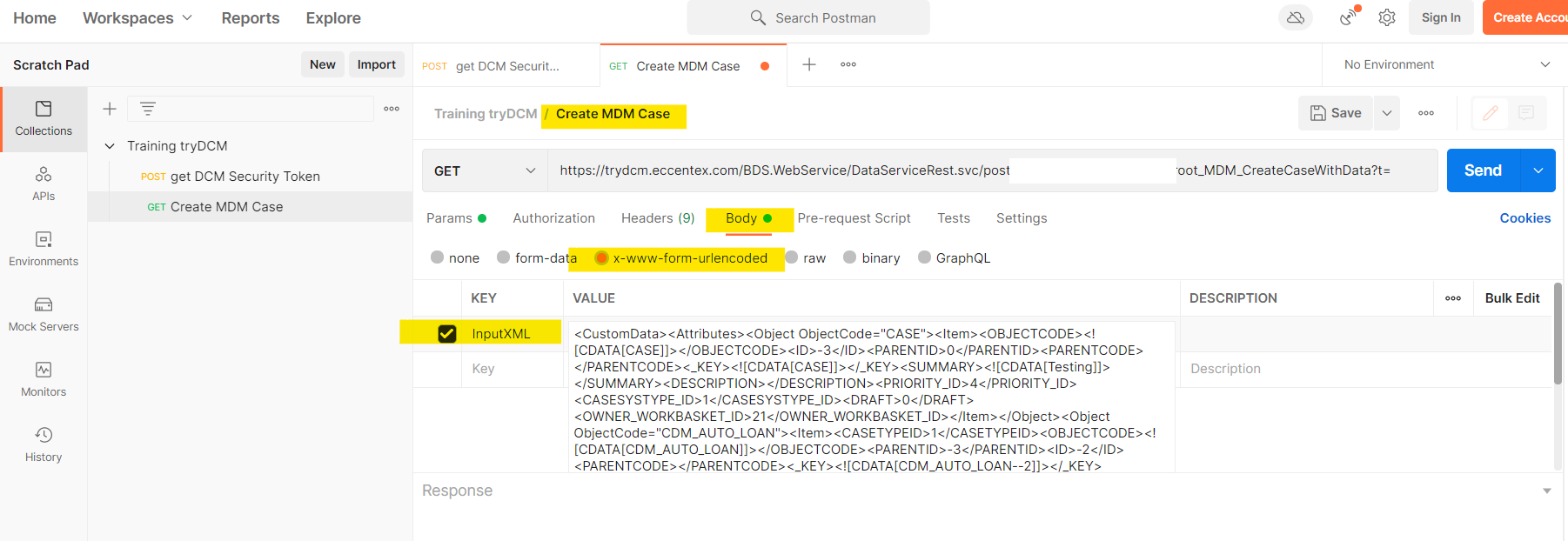The height and width of the screenshot is (541, 1568).
Task: Switch to the Headers (9) tab
Action: tap(658, 218)
